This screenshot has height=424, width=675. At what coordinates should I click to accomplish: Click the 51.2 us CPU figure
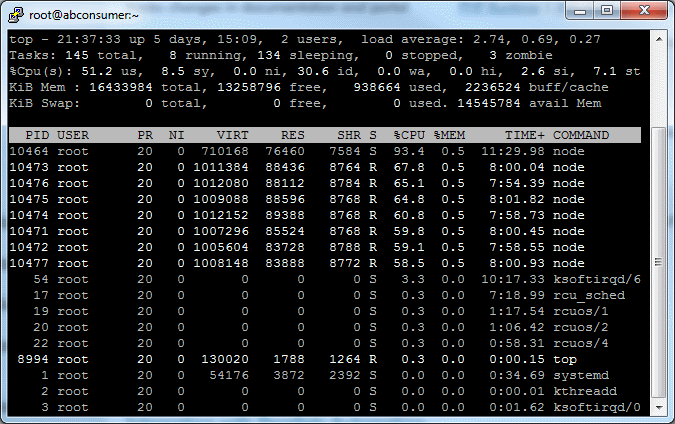(x=97, y=71)
